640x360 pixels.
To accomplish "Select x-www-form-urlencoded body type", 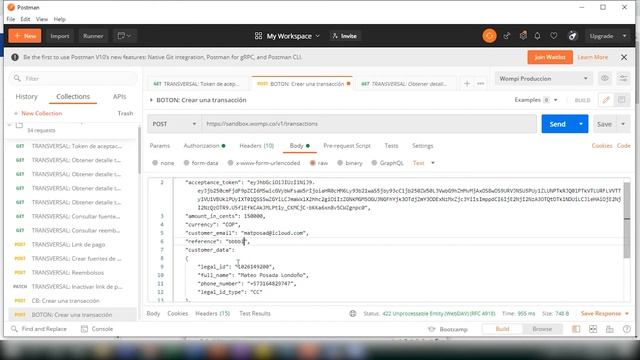I will click(231, 163).
